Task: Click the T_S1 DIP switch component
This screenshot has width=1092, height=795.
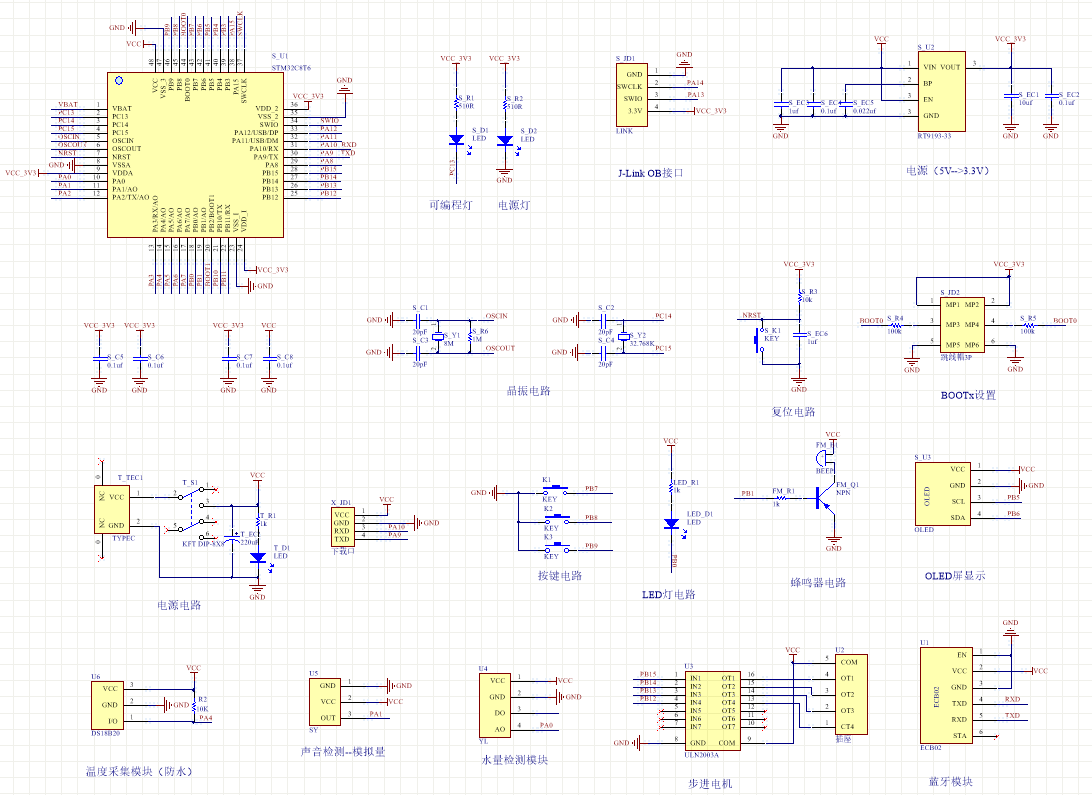Action: (x=194, y=512)
